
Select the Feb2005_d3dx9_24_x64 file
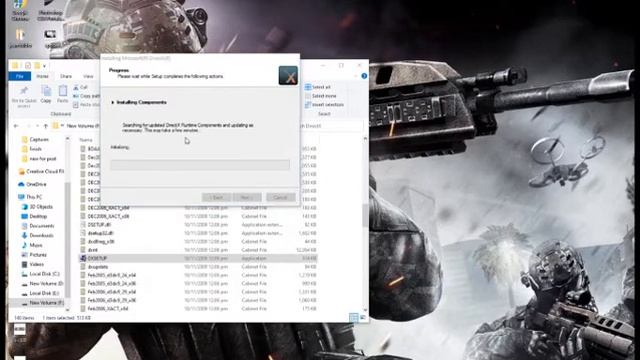pos(198,276)
